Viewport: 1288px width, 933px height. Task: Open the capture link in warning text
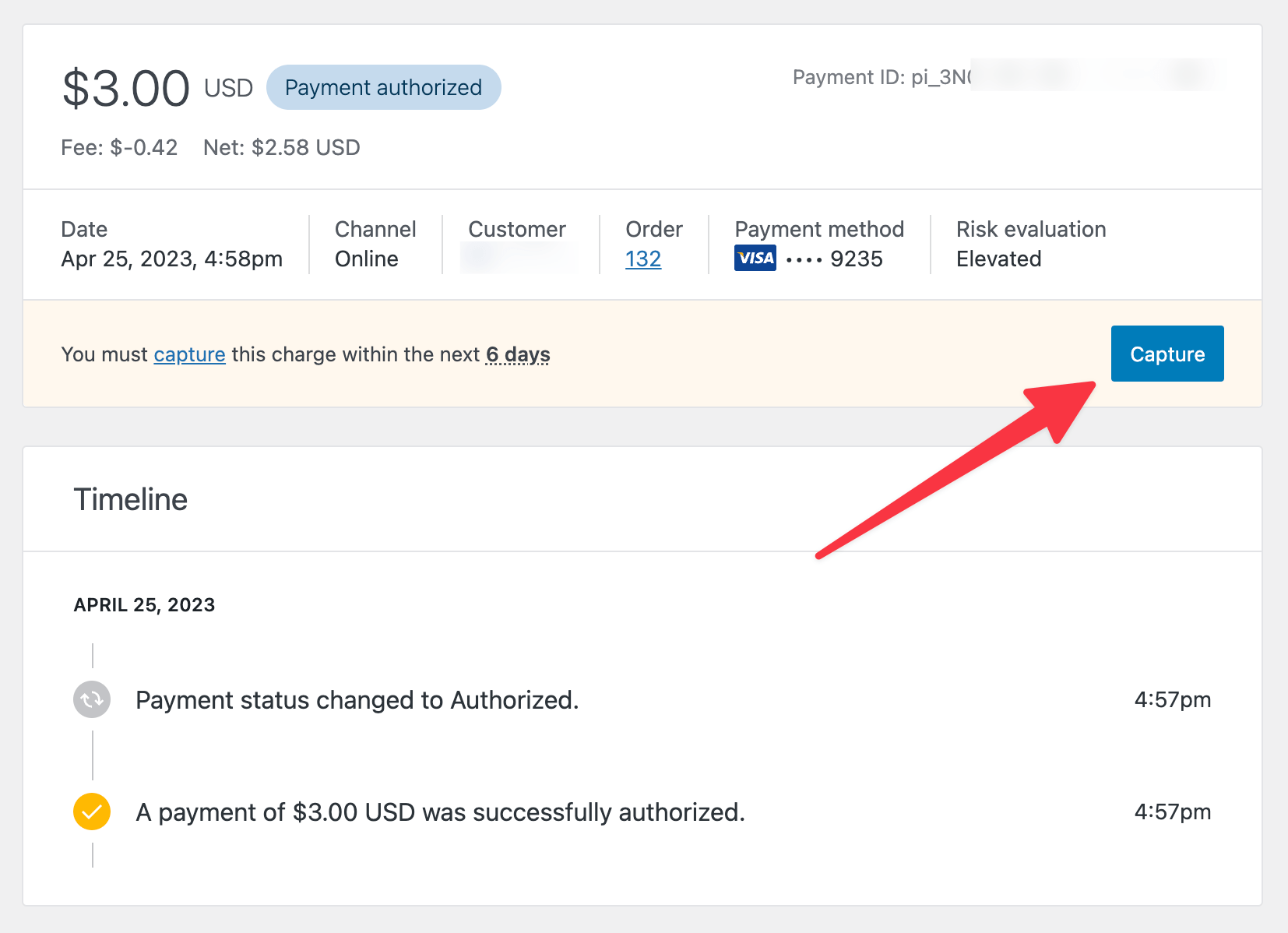pos(189,354)
